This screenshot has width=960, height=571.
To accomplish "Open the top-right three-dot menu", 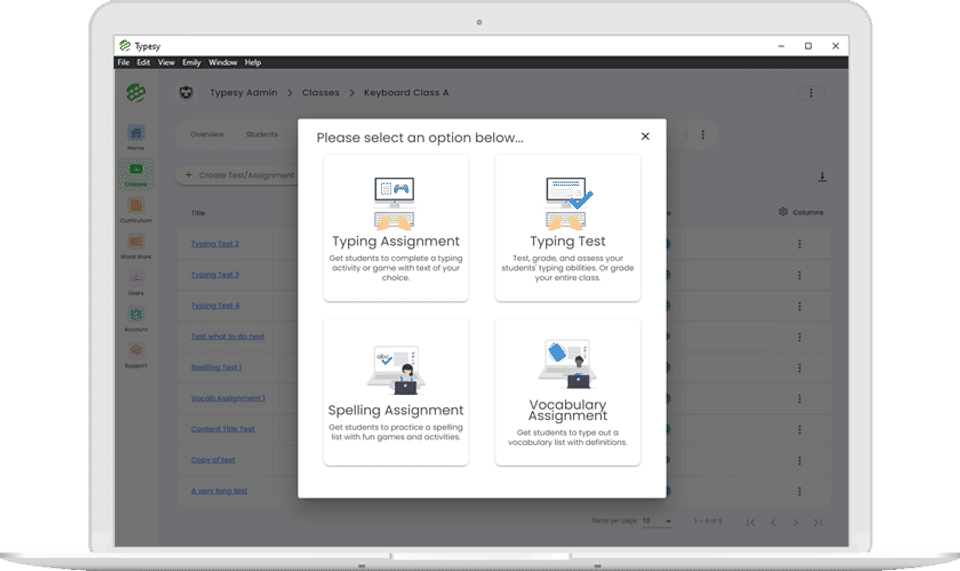I will [811, 93].
